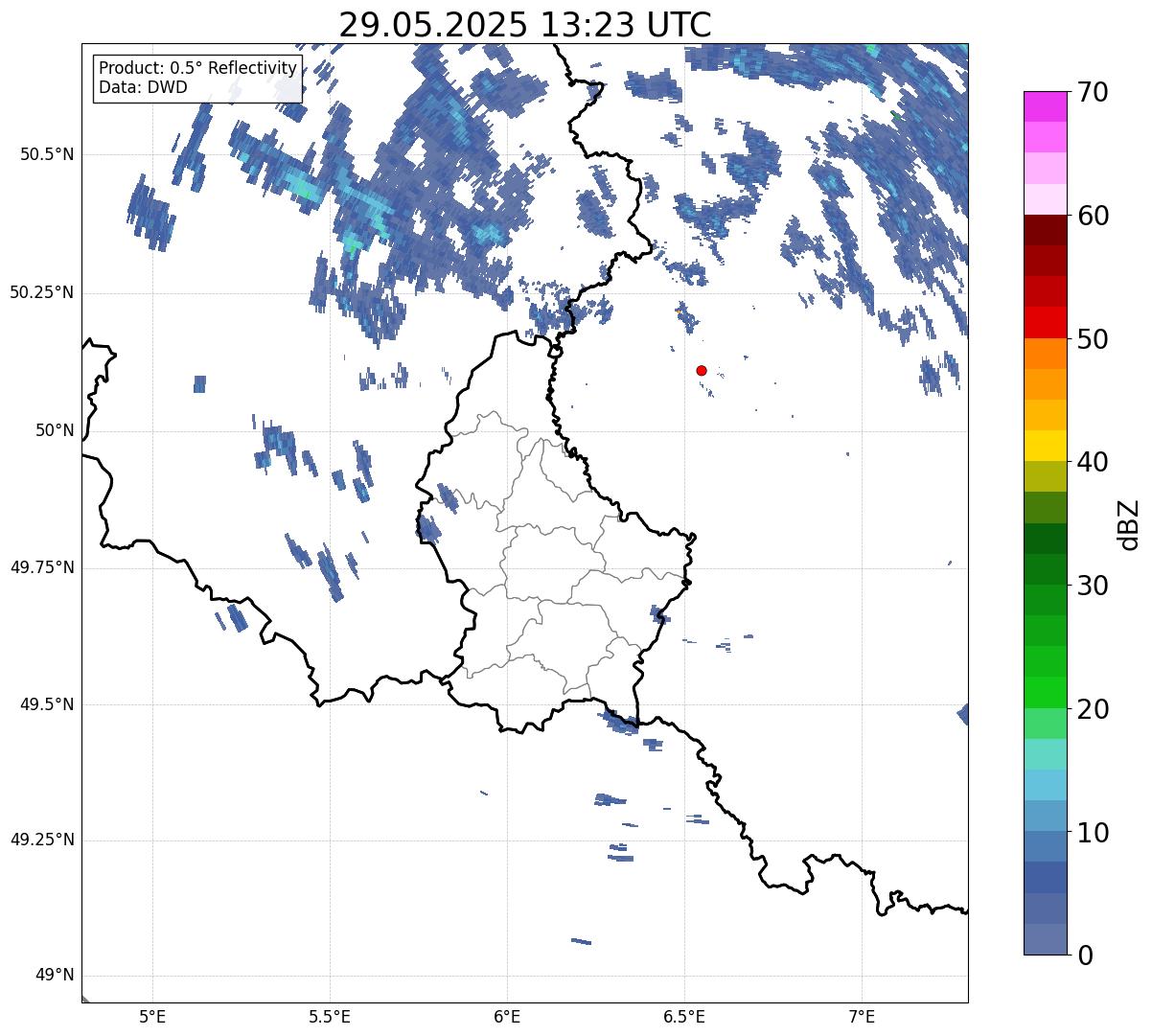Screen dimensions: 1152x1036
Task: Click the 5.5°E longitude label
Action: pos(330,1016)
